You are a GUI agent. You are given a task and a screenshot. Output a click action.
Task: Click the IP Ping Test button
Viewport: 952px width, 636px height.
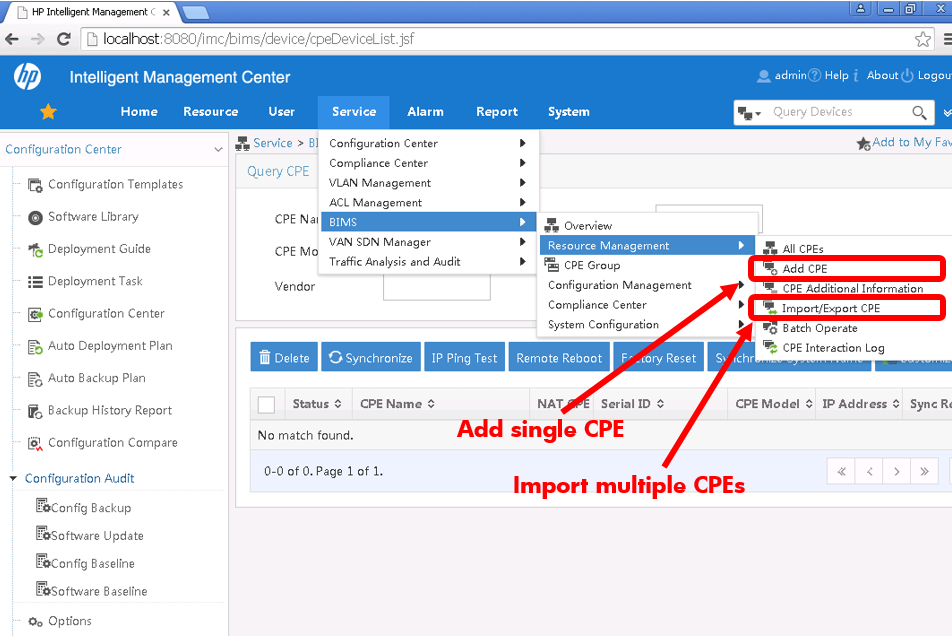point(464,358)
